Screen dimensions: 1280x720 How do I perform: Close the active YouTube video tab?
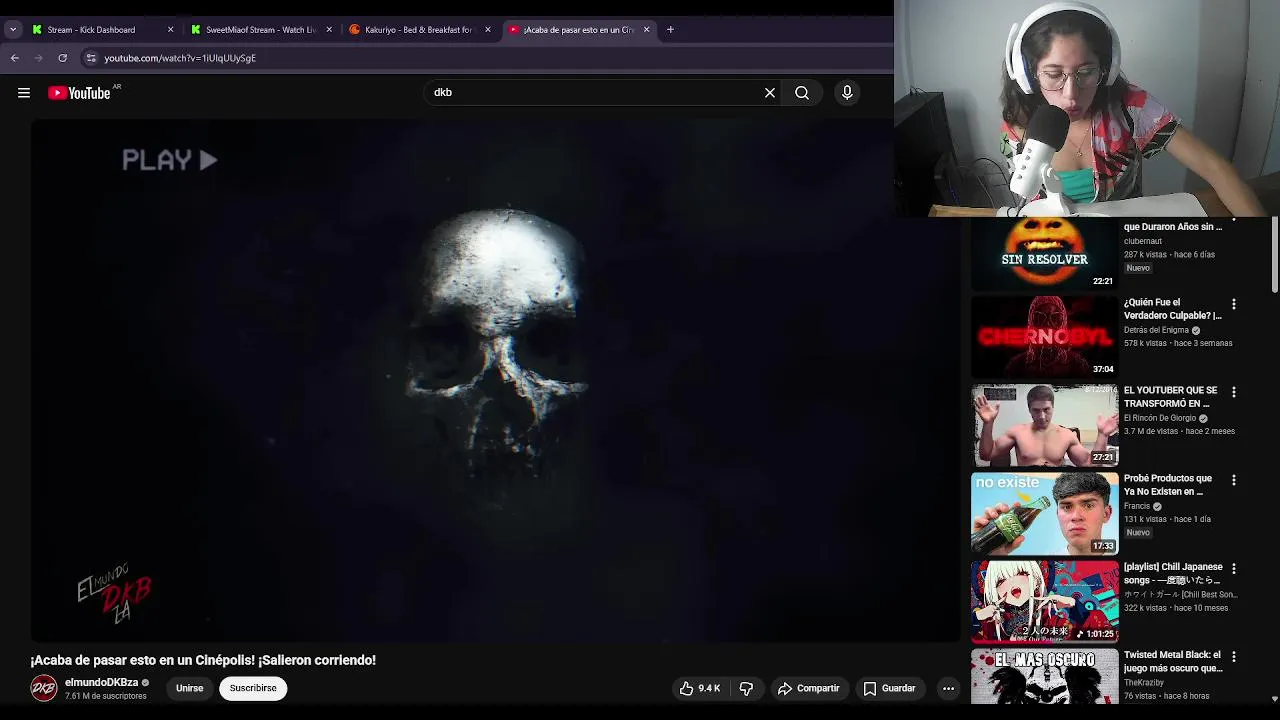point(646,30)
